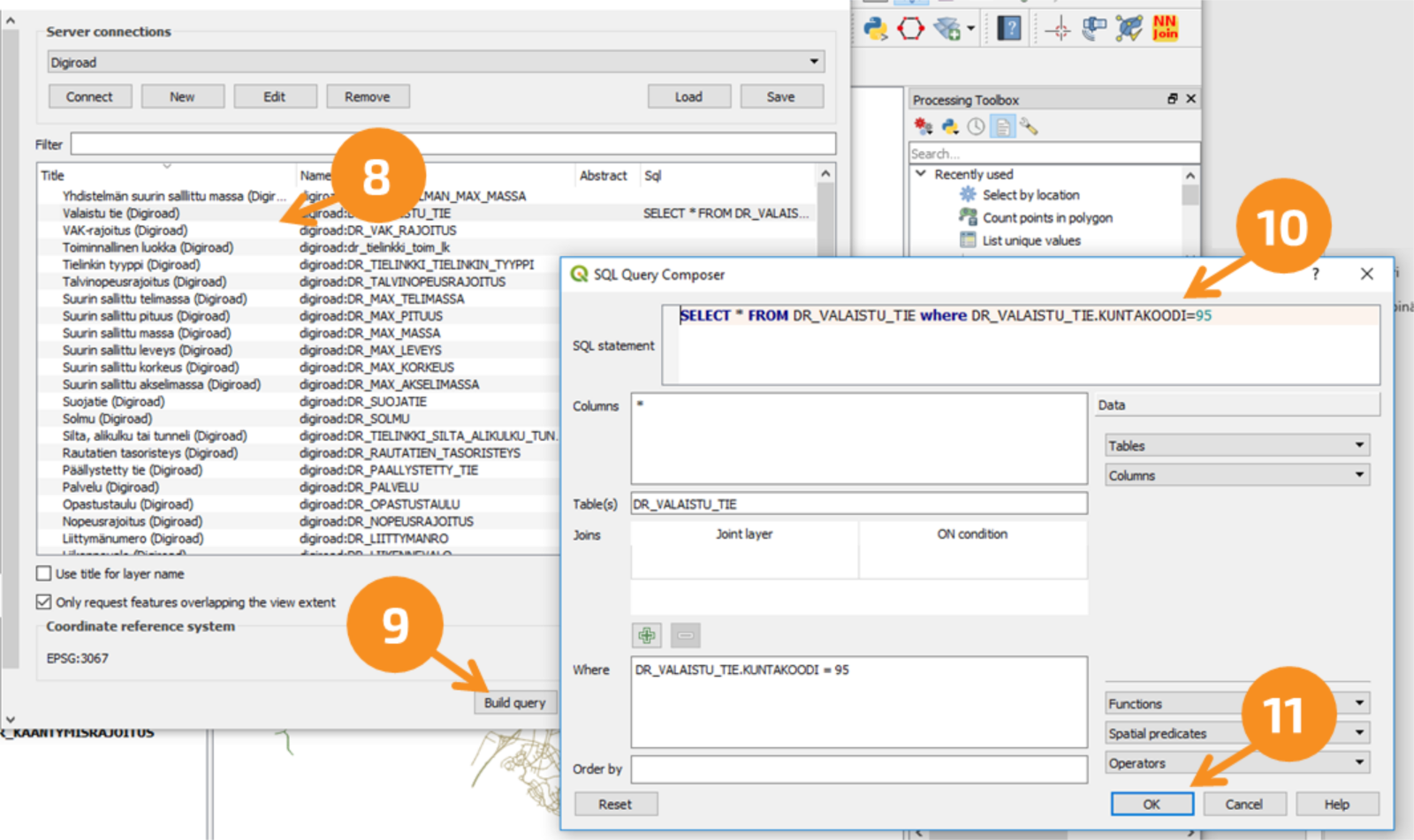This screenshot has width=1414, height=840.
Task: Click the NN Join plugin icon
Action: pos(1165,27)
